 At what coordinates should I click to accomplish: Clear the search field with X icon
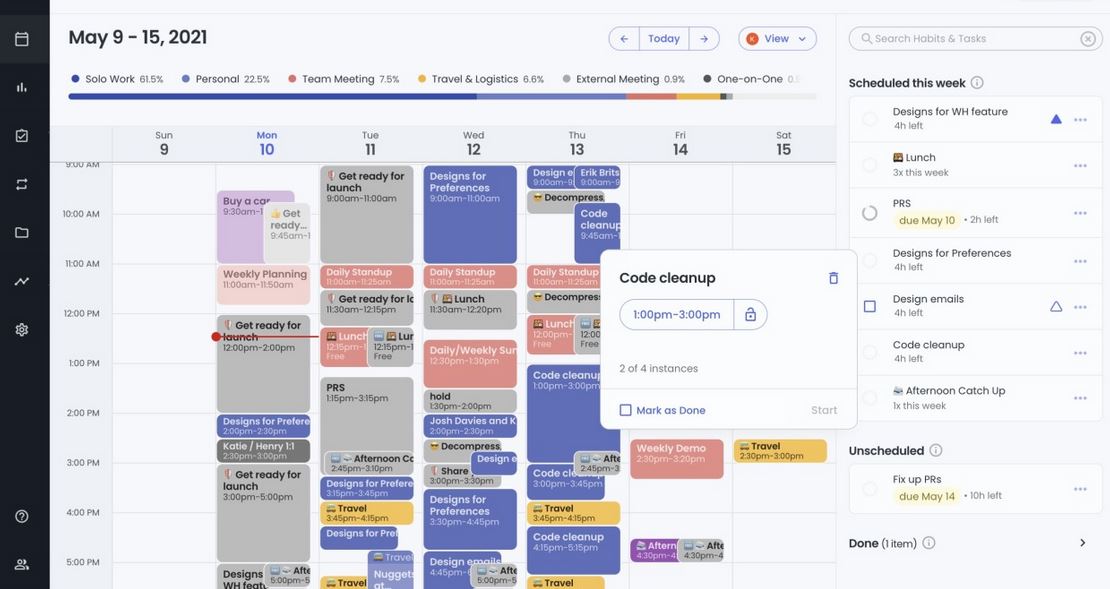coord(1088,39)
